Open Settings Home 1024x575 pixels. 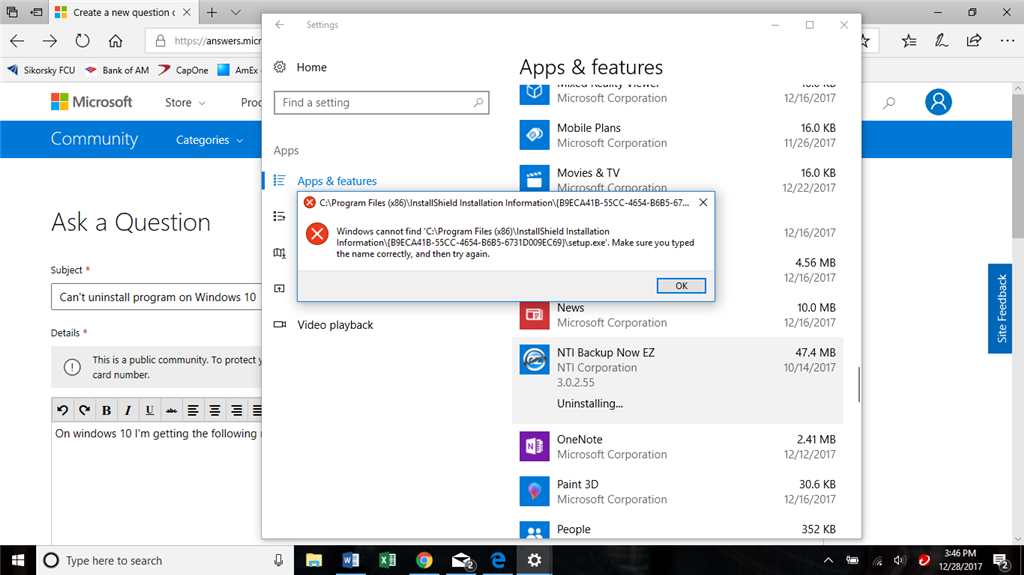click(x=300, y=67)
